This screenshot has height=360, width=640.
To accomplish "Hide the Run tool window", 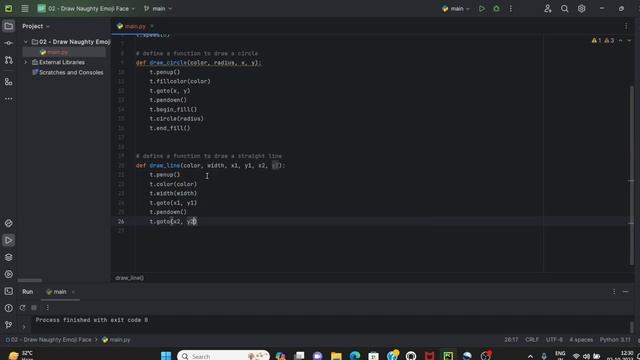I will click(x=626, y=292).
